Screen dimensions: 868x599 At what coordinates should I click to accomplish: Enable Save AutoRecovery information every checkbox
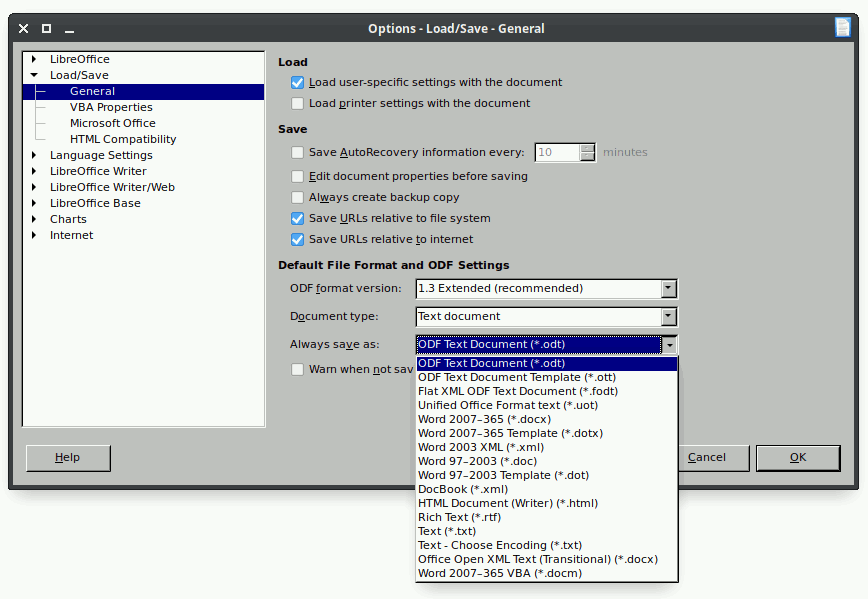[297, 152]
